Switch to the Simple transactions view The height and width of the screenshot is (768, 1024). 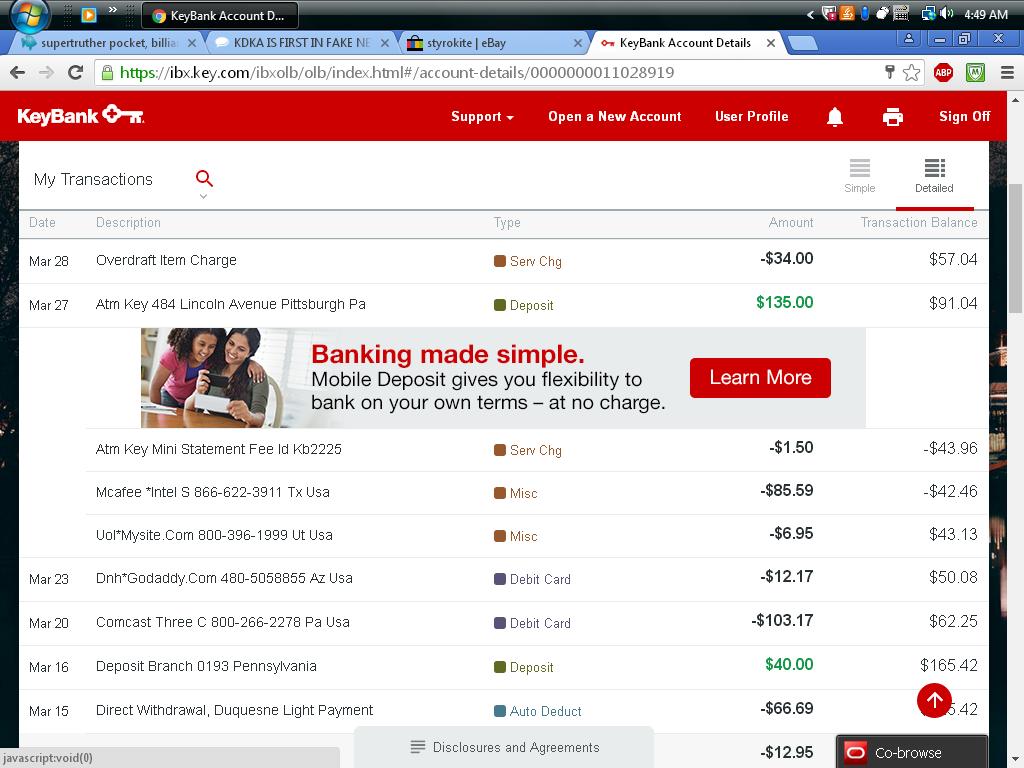tap(859, 176)
